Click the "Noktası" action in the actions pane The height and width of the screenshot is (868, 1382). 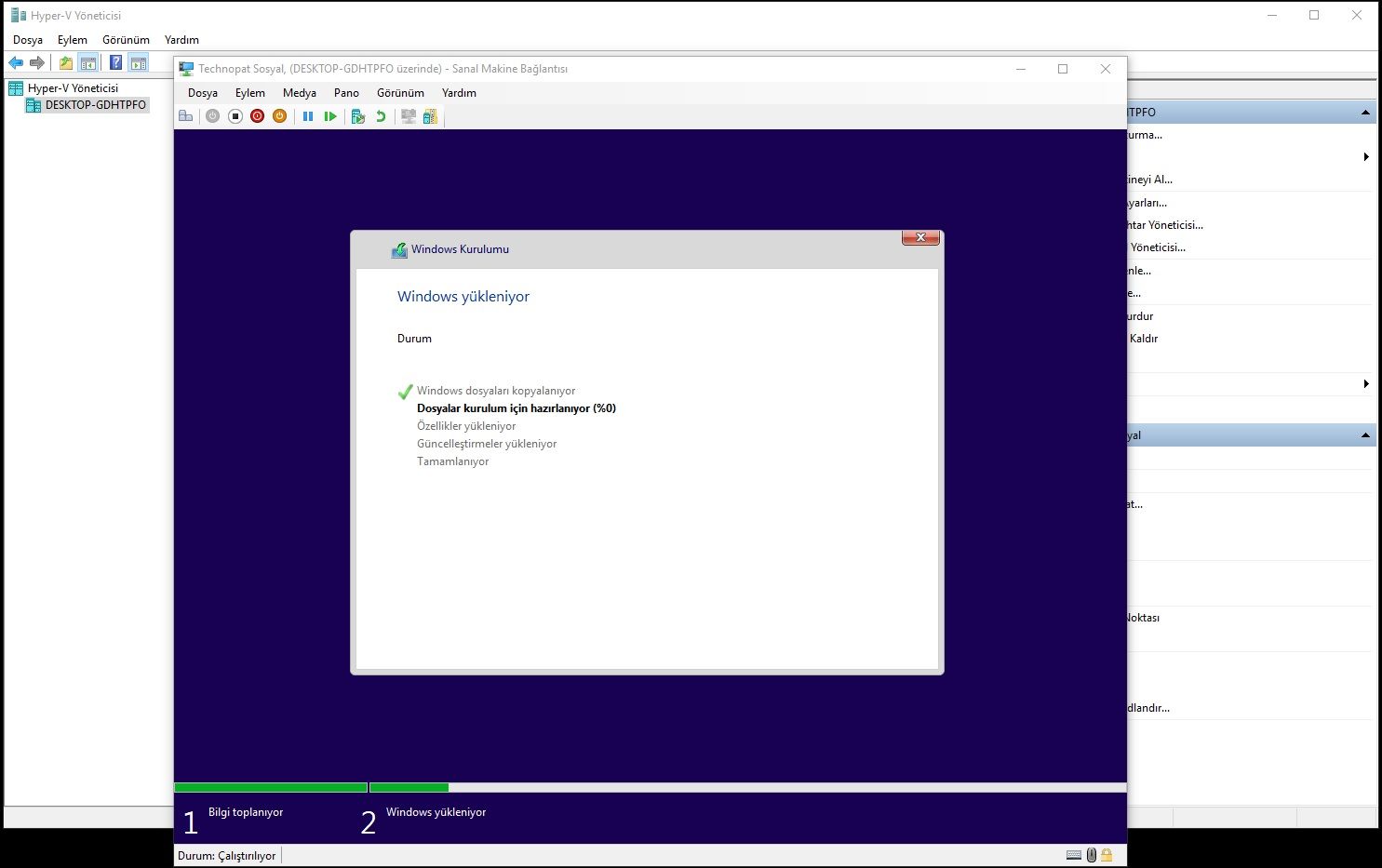(x=1144, y=618)
